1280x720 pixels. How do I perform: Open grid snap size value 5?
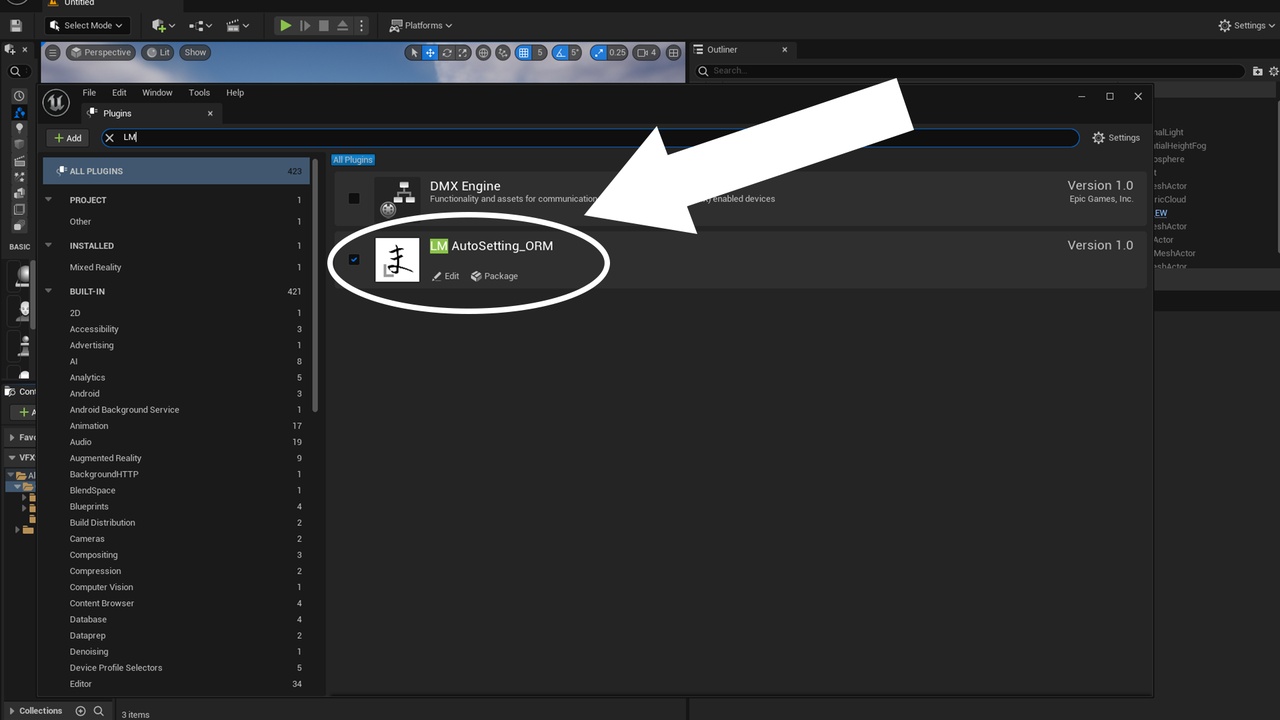[540, 53]
